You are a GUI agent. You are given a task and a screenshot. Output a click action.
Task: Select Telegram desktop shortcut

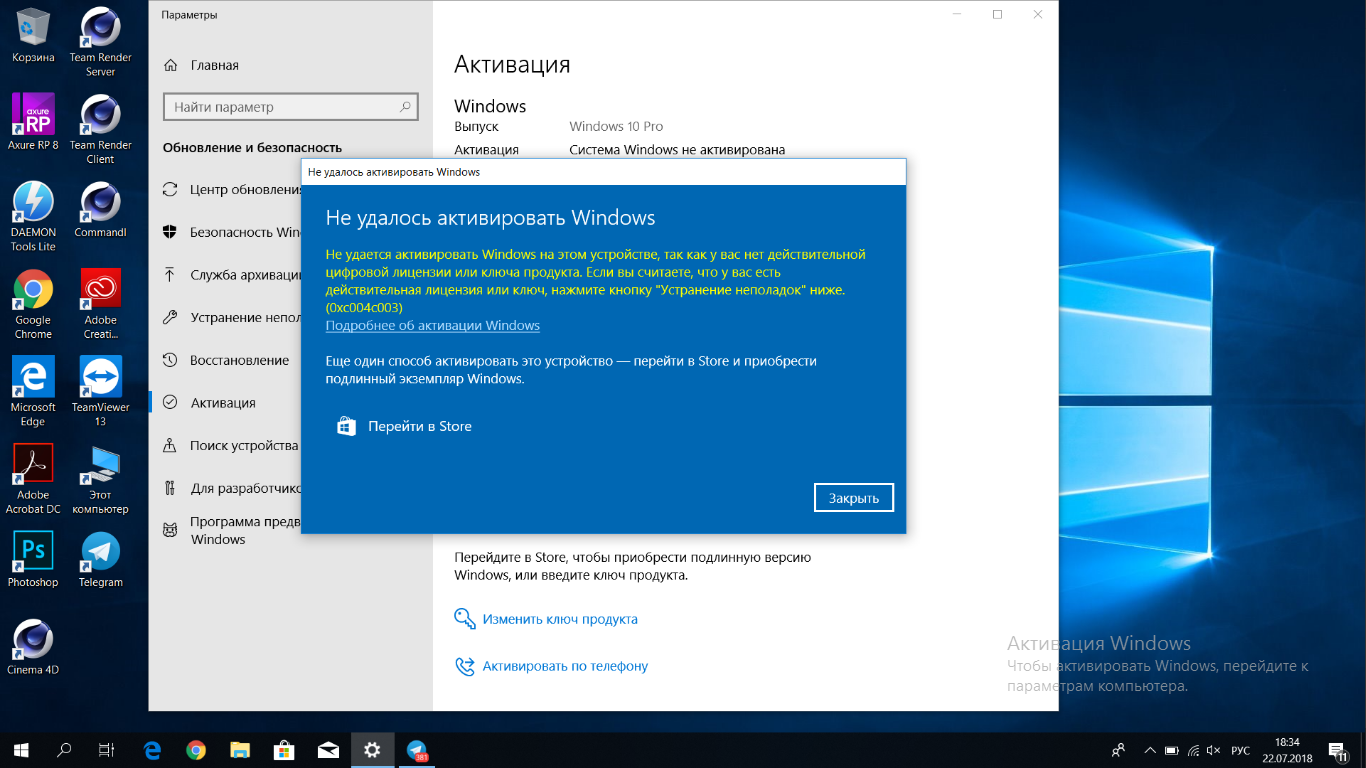point(100,560)
